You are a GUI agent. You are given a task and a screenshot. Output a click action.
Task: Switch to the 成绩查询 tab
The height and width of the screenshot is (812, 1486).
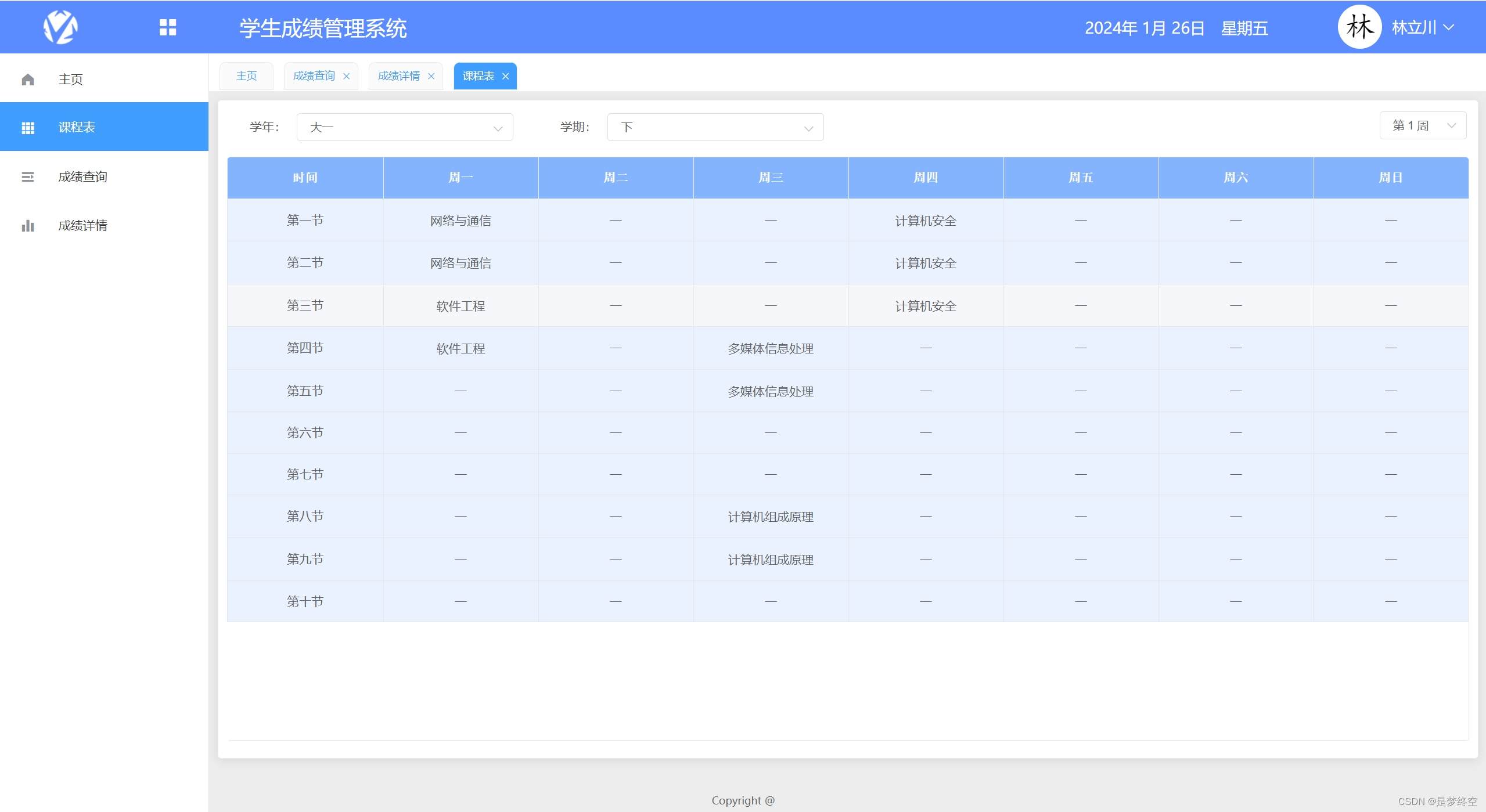click(x=314, y=75)
